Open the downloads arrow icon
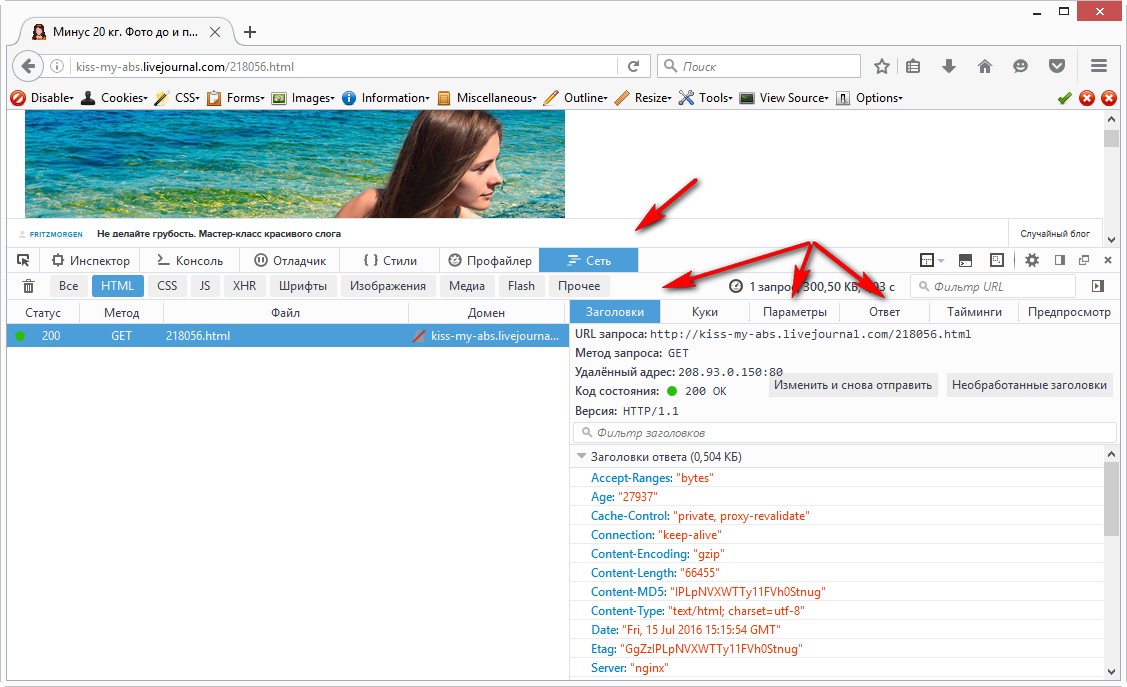 [x=949, y=66]
